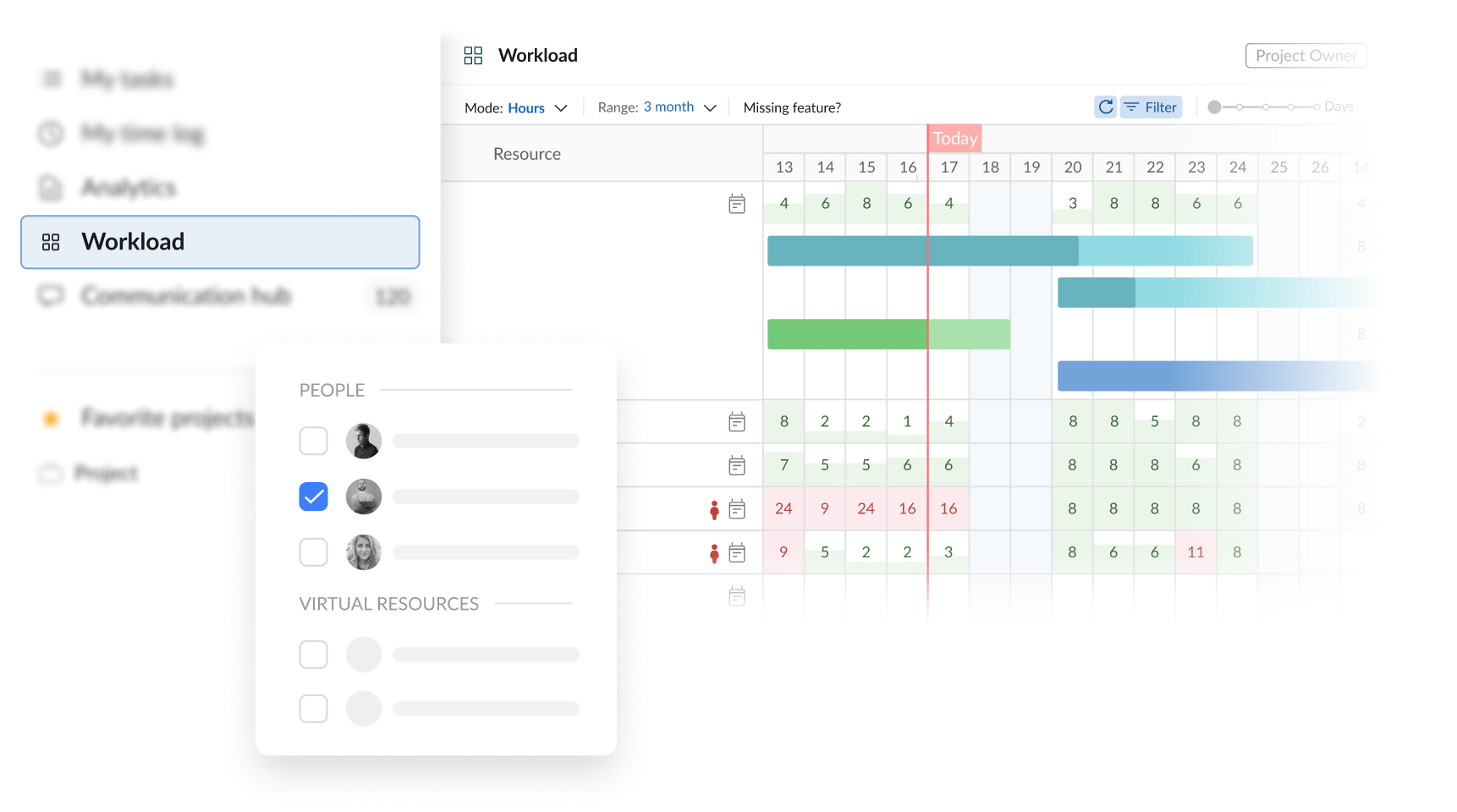Click the My time log clock icon in sidebar
The height and width of the screenshot is (812, 1457).
pos(51,134)
